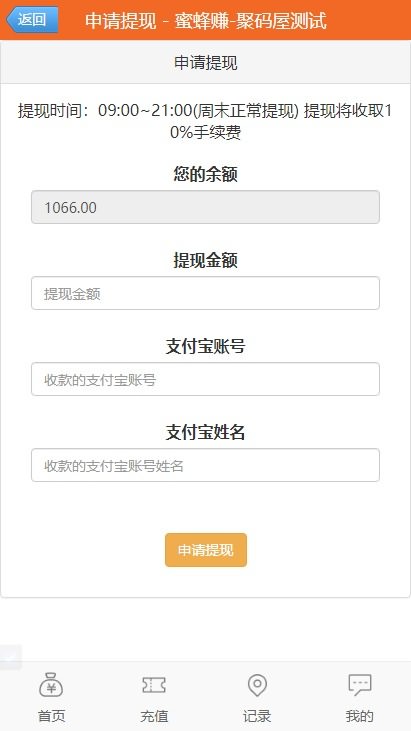Image resolution: width=411 pixels, height=731 pixels.
Task: Open 我的 via the chat bubble icon
Action: pos(360,685)
